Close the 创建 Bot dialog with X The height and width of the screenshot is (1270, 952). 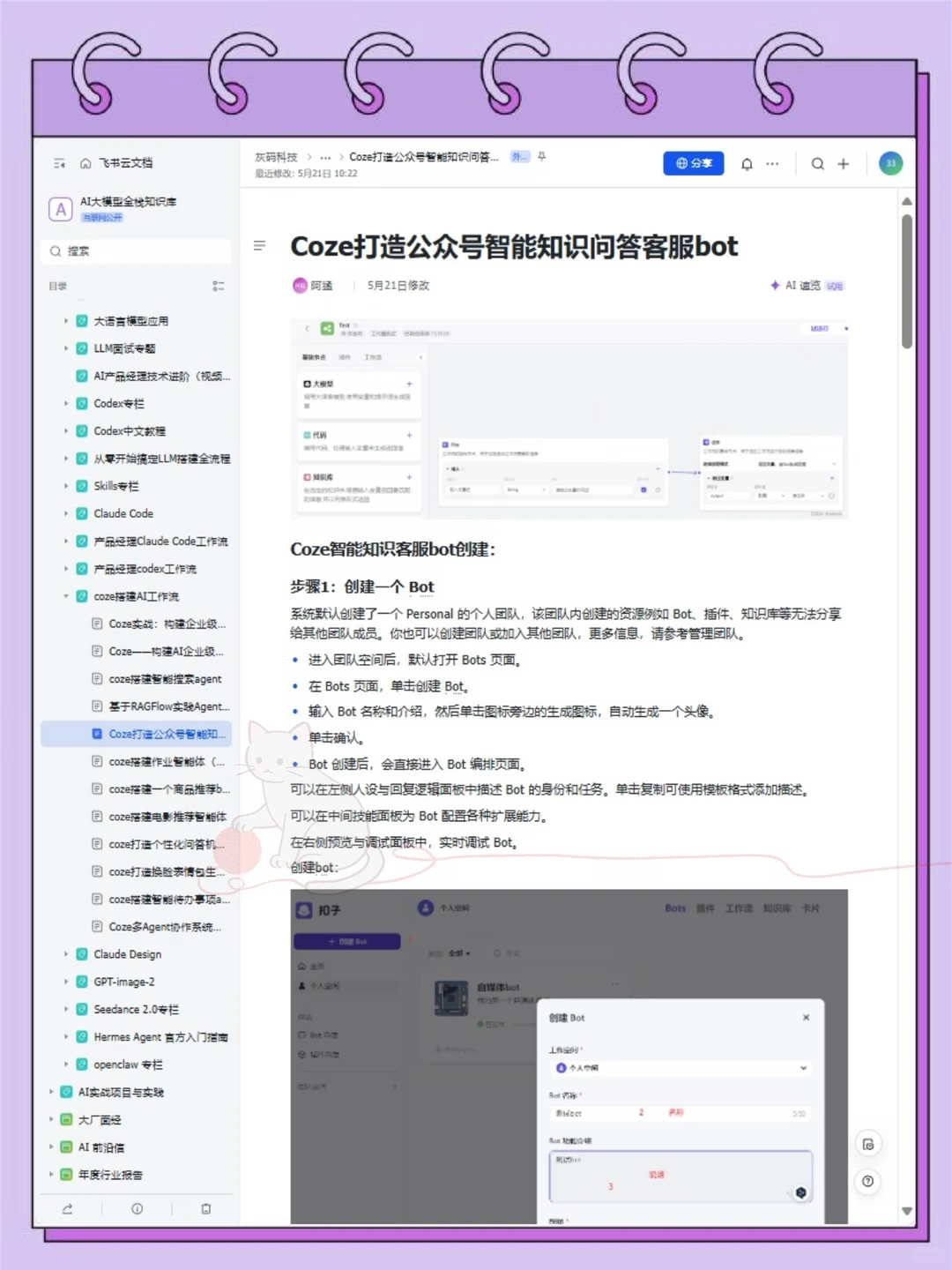(806, 1018)
